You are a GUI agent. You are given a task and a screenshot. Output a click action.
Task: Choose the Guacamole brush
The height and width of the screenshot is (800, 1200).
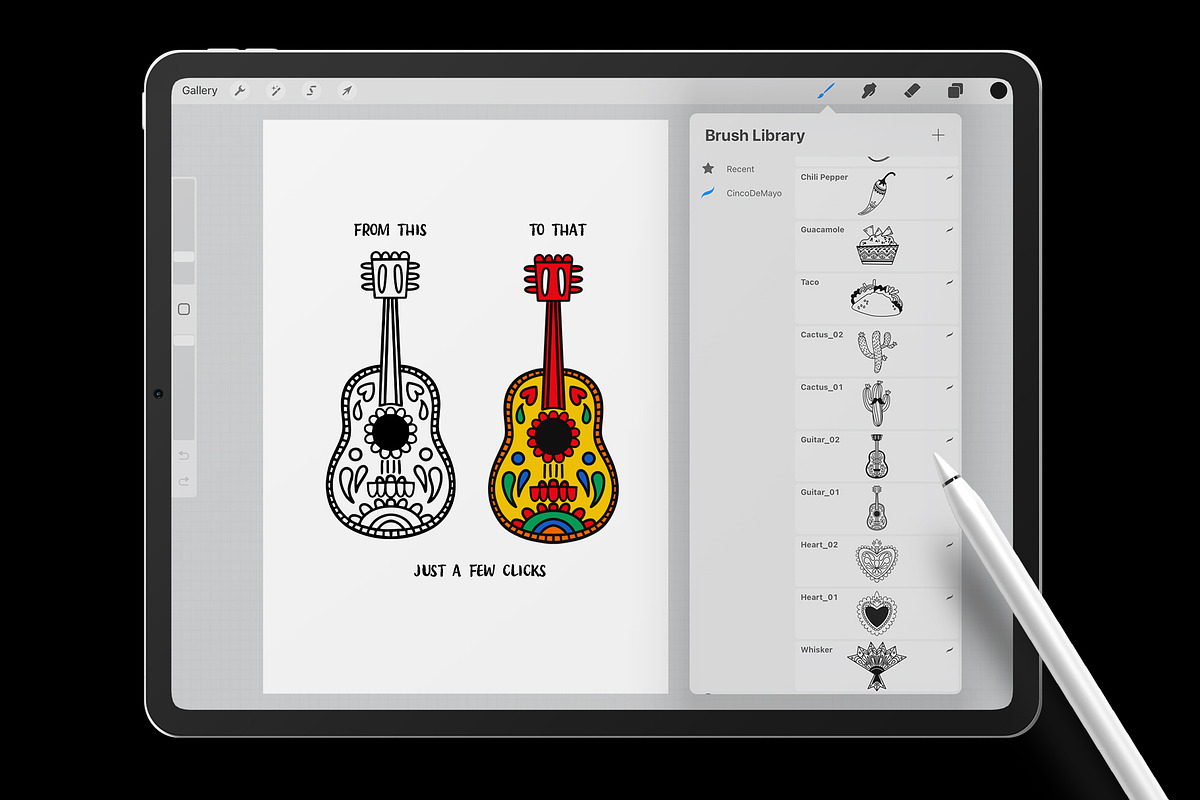(877, 246)
